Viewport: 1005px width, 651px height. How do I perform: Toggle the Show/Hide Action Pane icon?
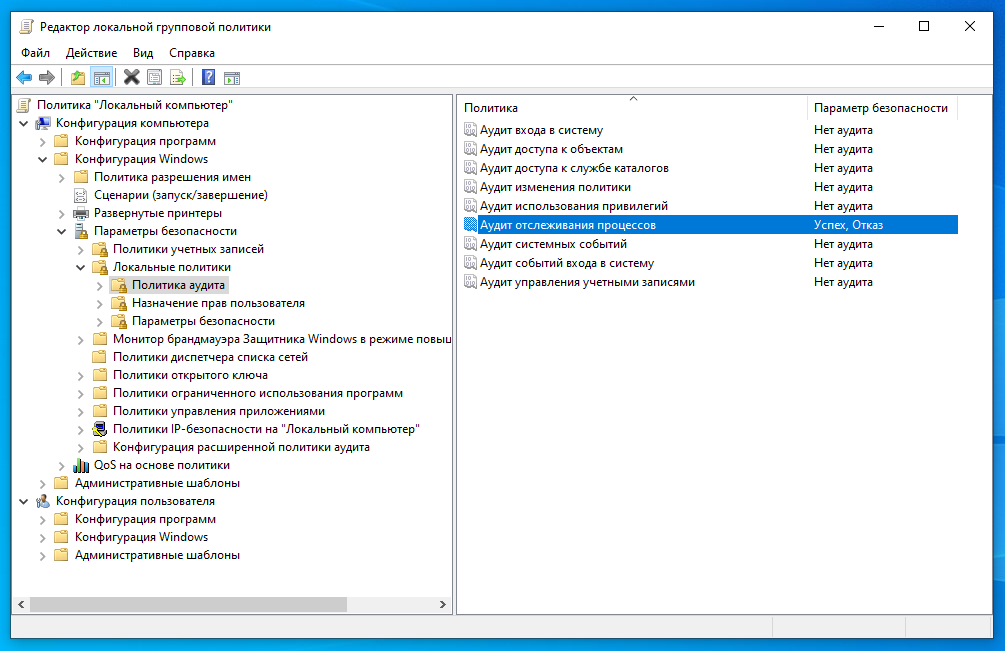[232, 77]
